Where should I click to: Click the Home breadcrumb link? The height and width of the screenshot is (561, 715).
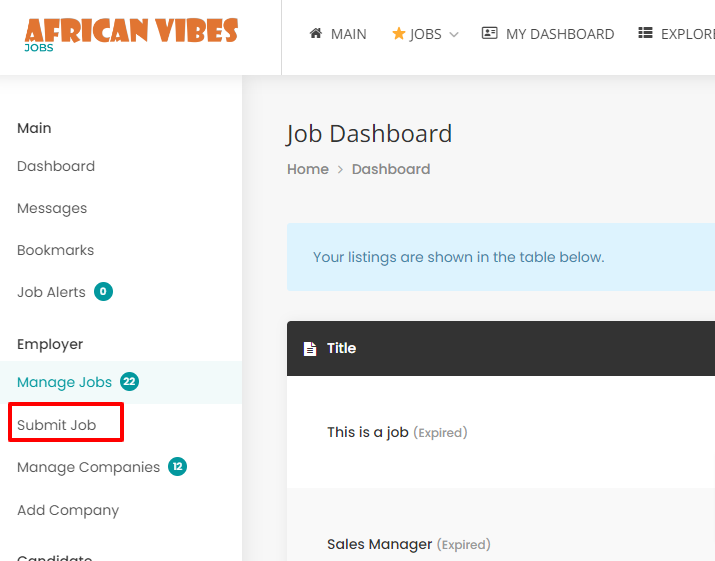point(308,169)
